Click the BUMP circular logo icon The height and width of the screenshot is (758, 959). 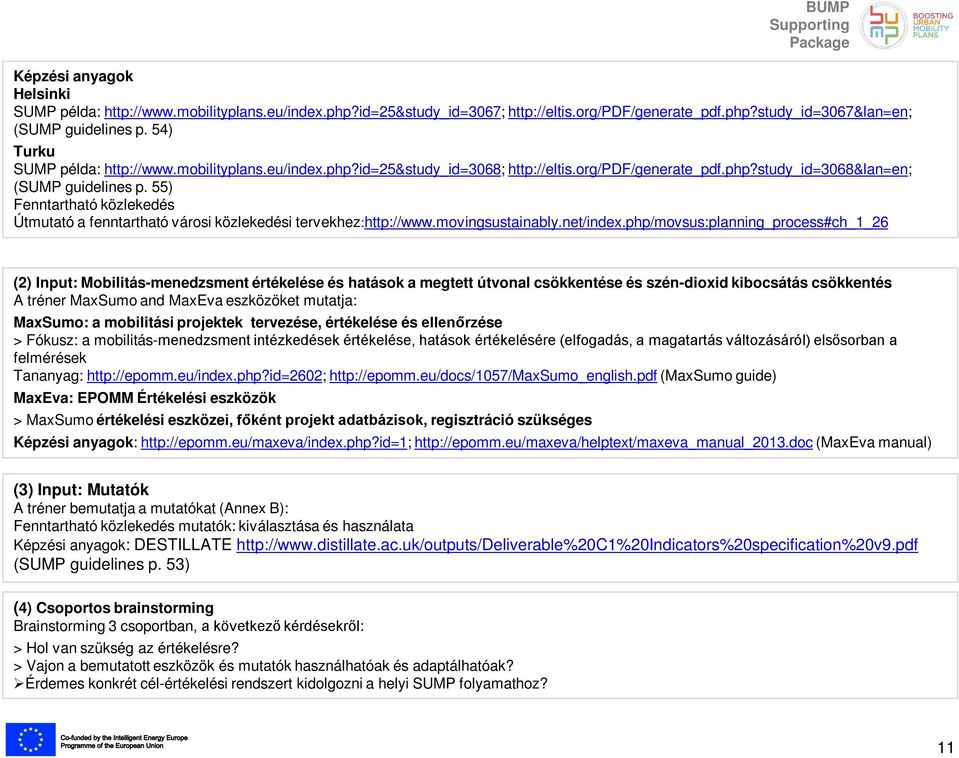883,26
